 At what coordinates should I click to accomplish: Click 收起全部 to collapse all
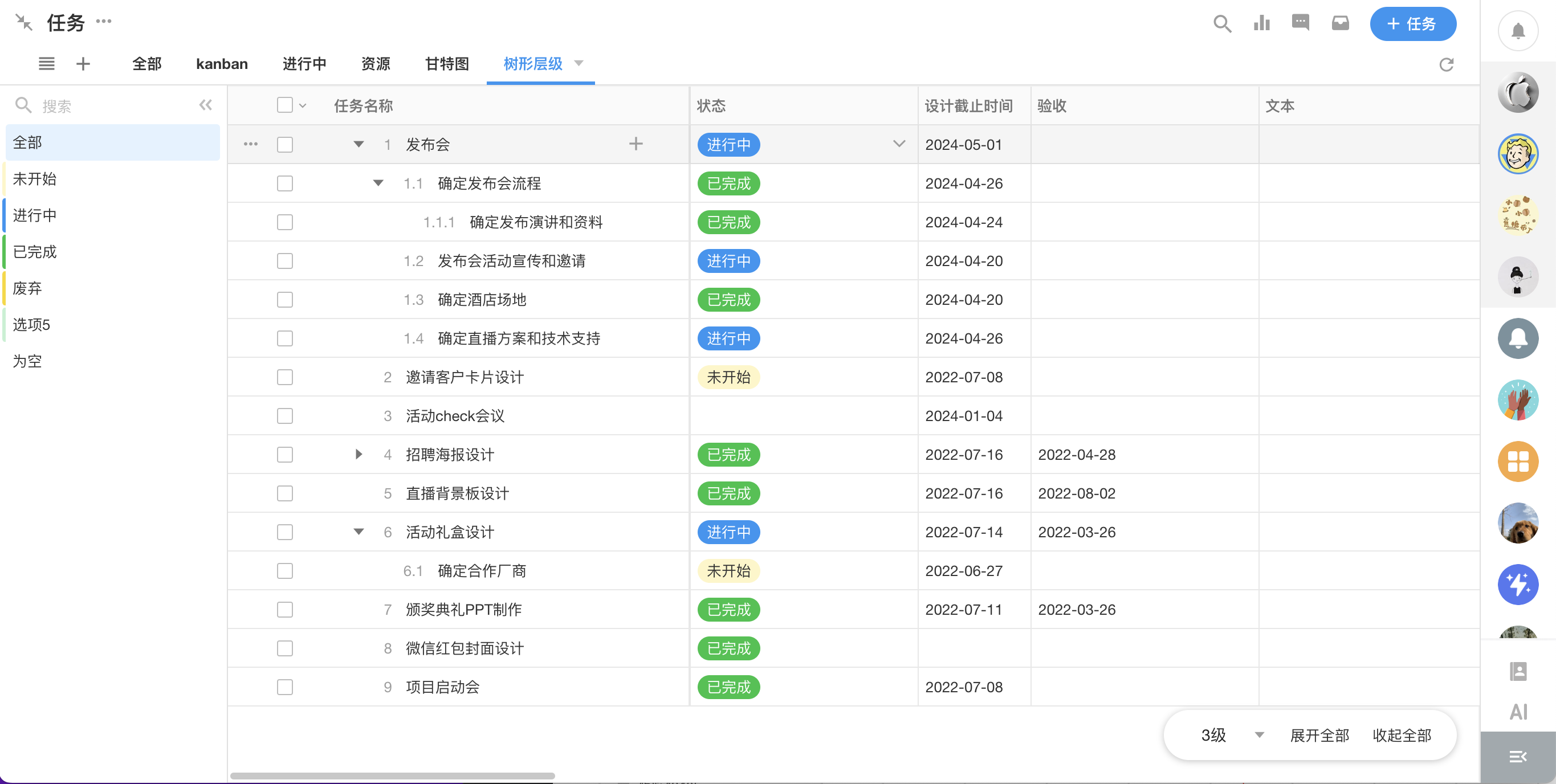click(1402, 735)
